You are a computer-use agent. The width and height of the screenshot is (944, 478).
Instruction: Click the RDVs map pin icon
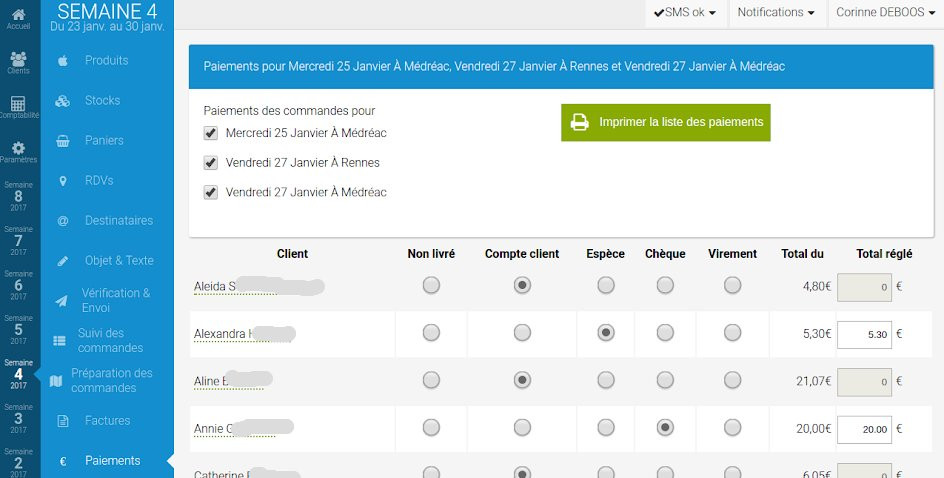point(62,181)
